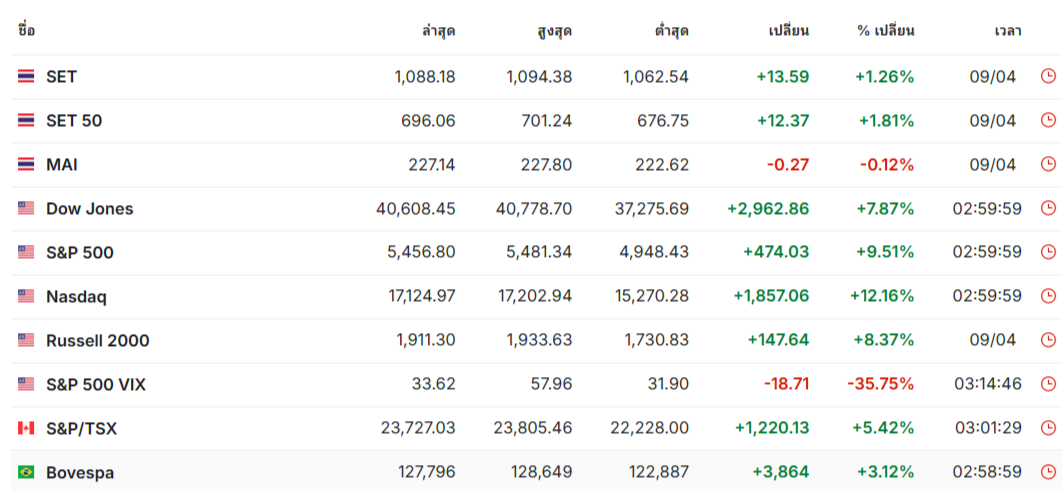Viewport: 1062px width, 491px height.
Task: Open the Bovespa index page
Action: (80, 472)
